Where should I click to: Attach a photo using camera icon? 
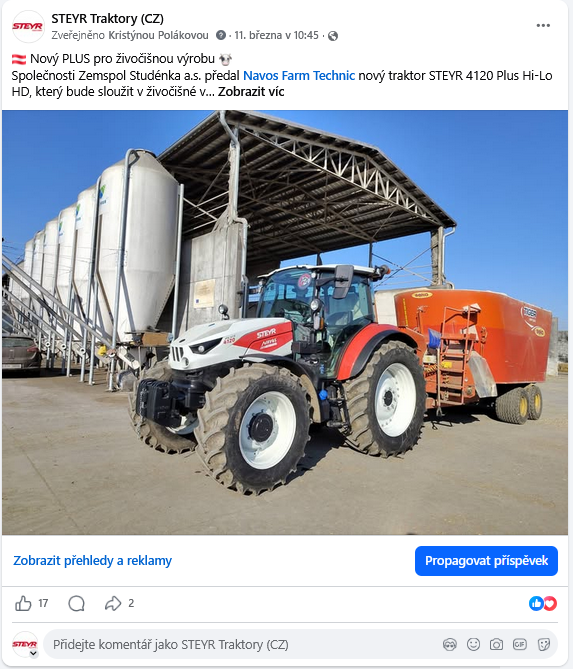pos(496,644)
